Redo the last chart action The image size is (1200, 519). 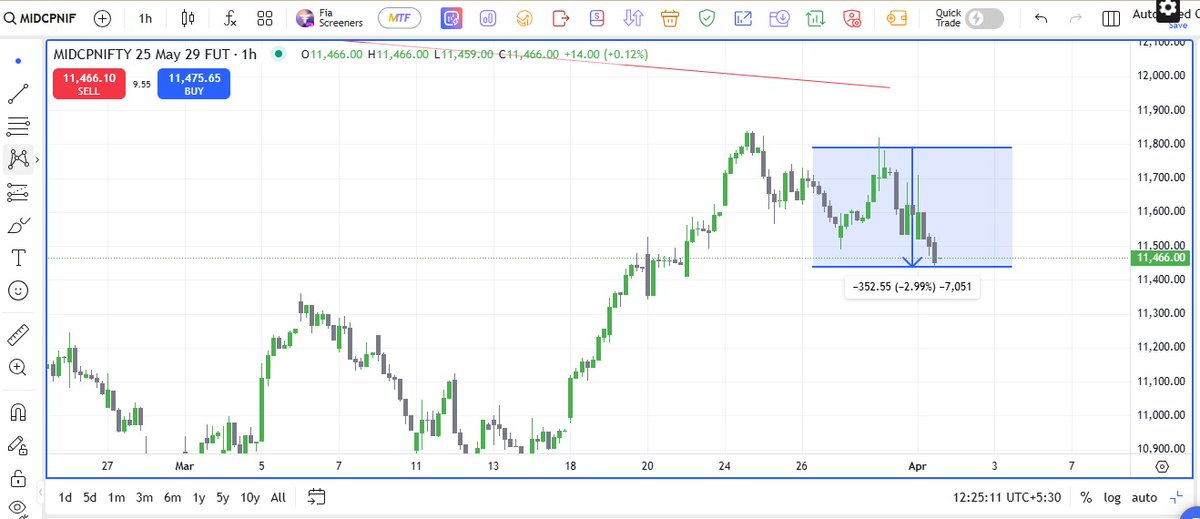pos(1076,18)
